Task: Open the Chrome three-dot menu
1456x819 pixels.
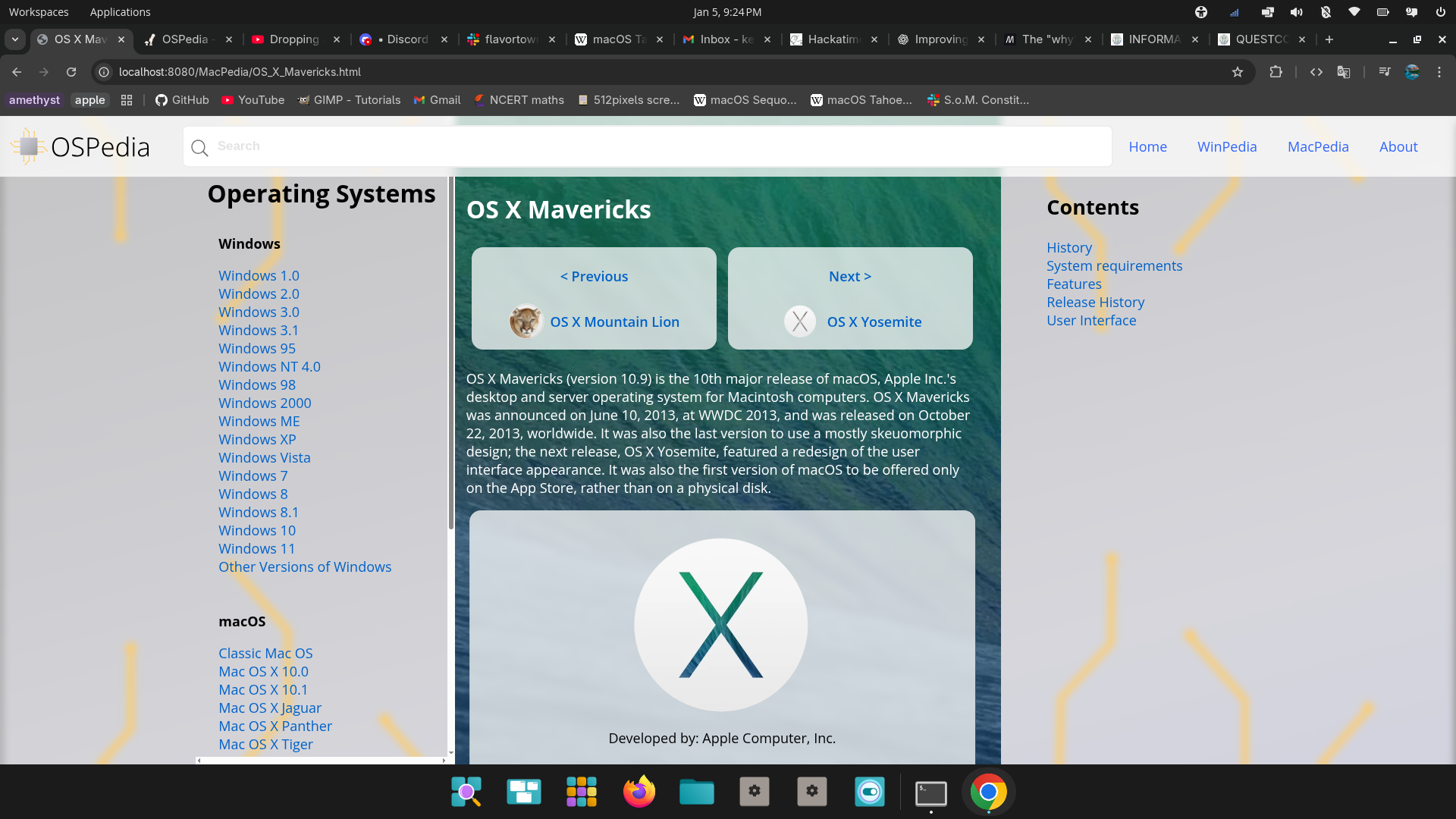Action: point(1439,72)
